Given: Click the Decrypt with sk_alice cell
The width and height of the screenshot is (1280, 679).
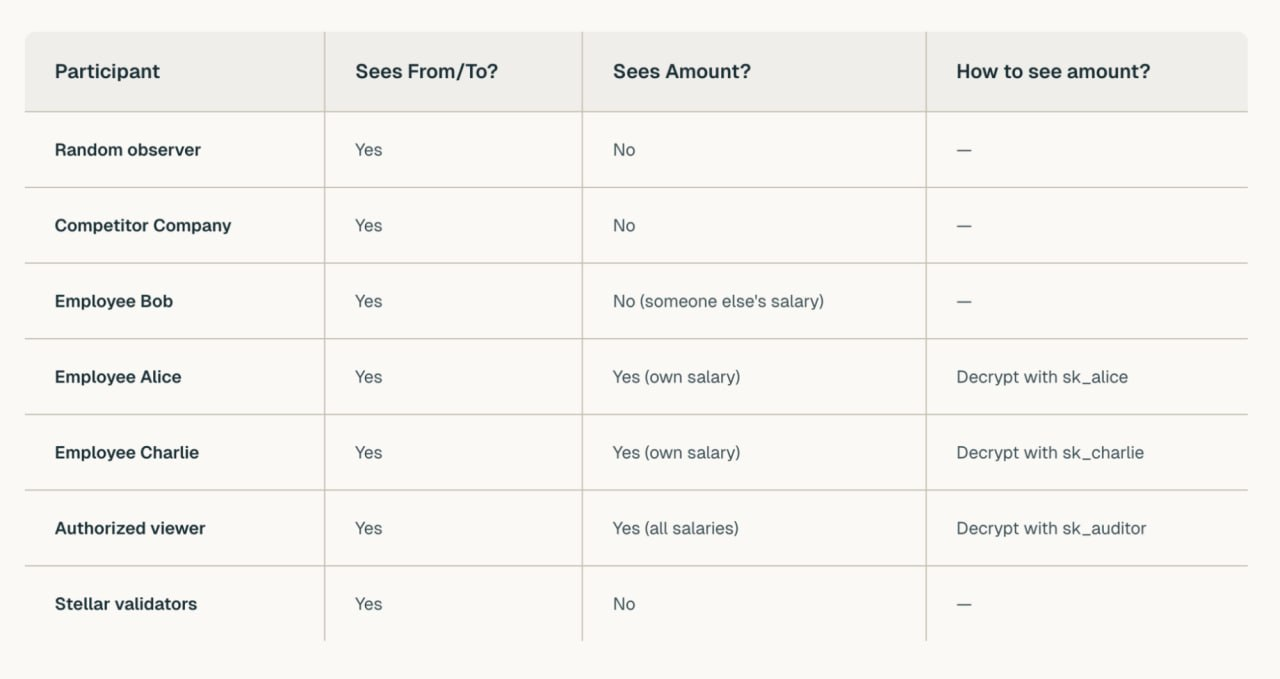Looking at the screenshot, I should pyautogui.click(x=1042, y=377).
